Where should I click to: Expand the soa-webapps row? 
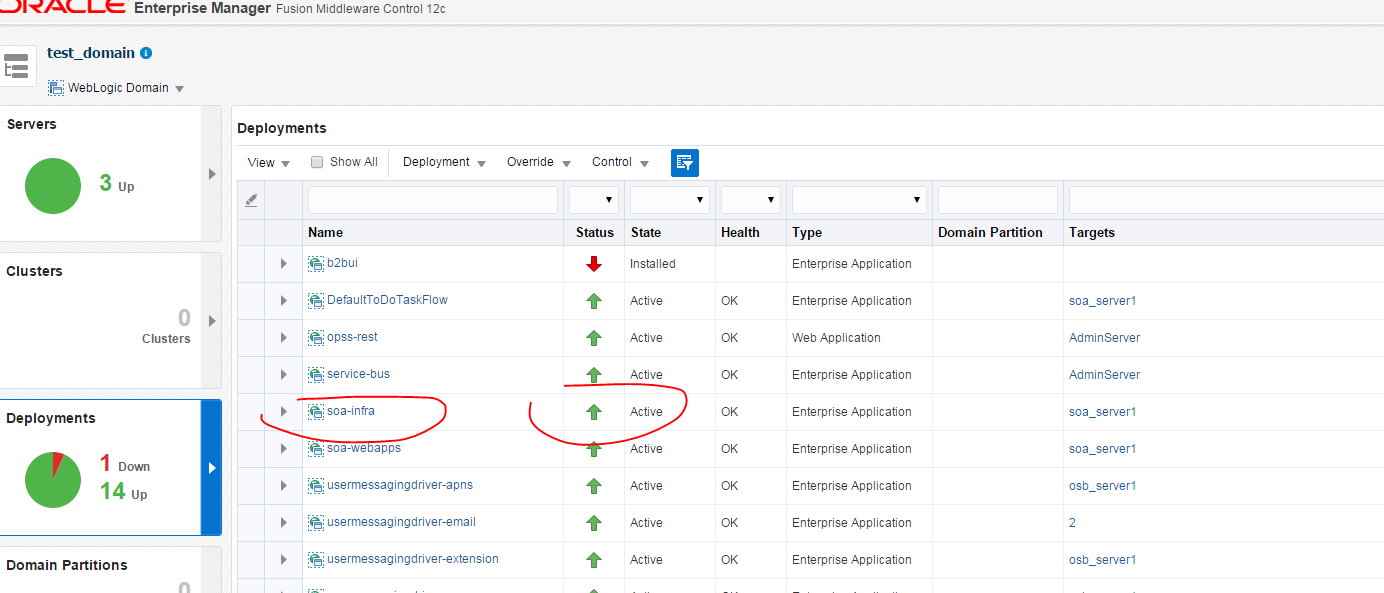coord(284,449)
